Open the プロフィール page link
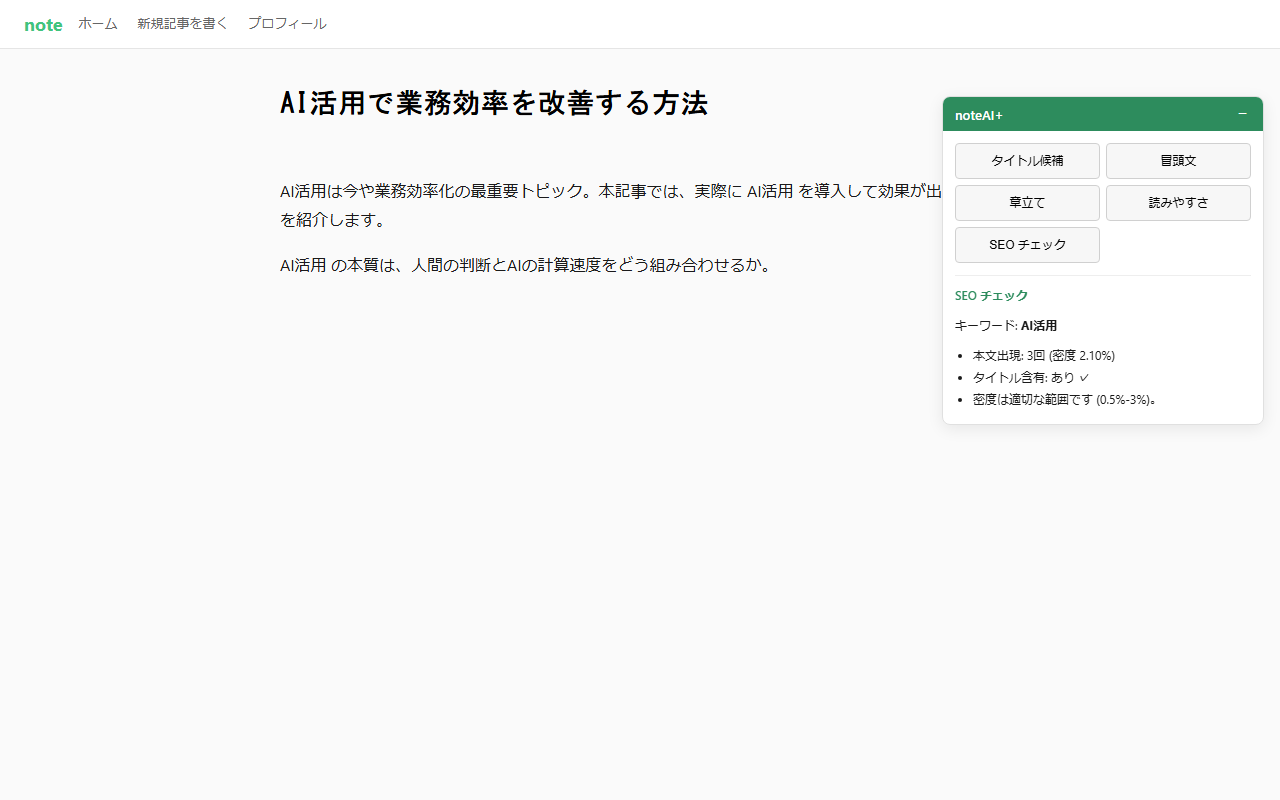 coord(287,24)
